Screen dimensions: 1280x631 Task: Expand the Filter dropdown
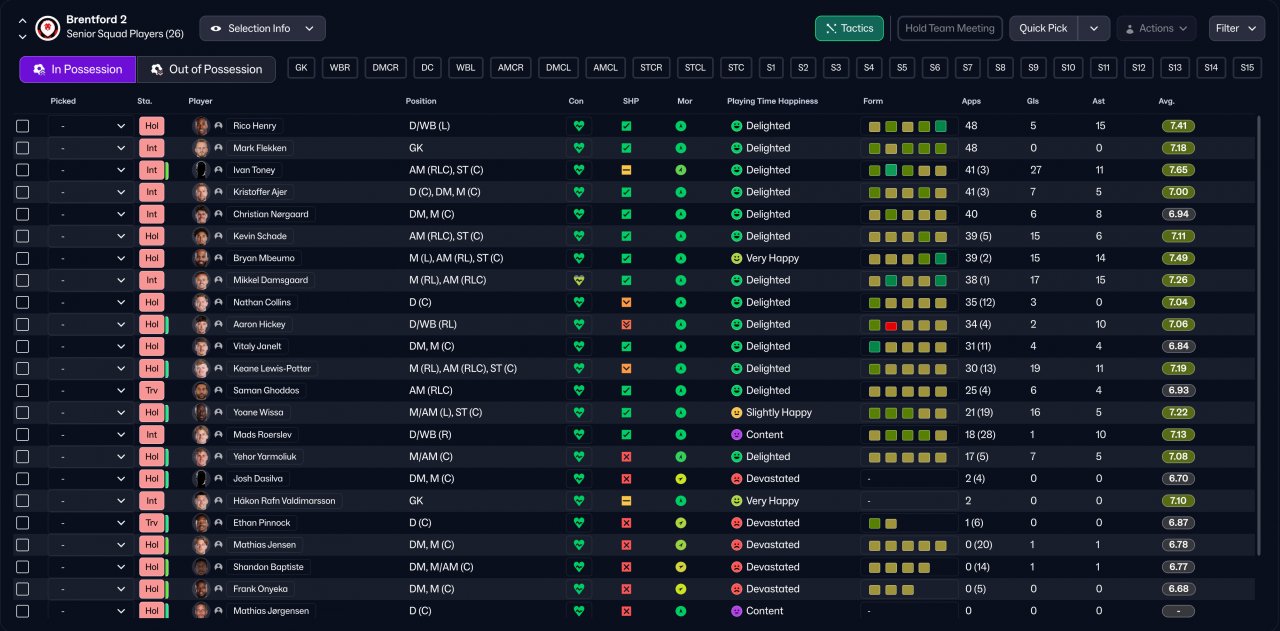[x=1236, y=28]
